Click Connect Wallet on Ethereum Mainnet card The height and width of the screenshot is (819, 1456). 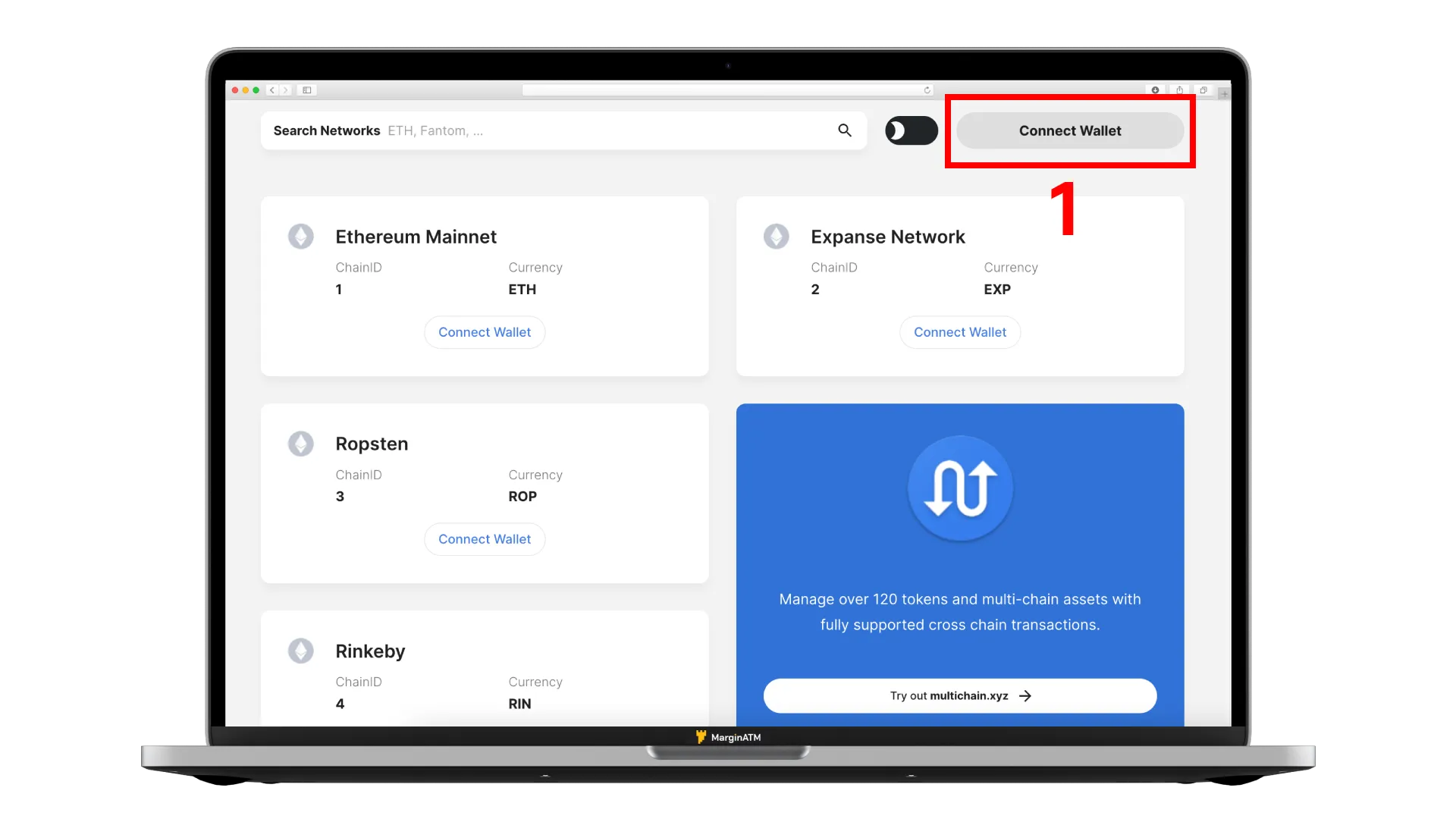pyautogui.click(x=484, y=331)
